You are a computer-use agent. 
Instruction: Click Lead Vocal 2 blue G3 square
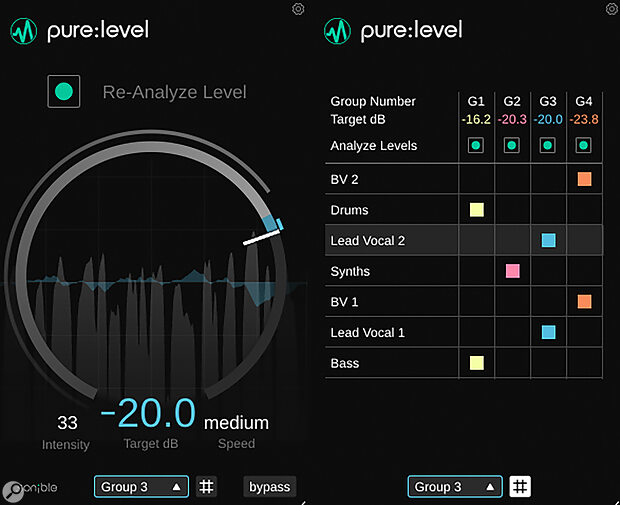(x=549, y=240)
